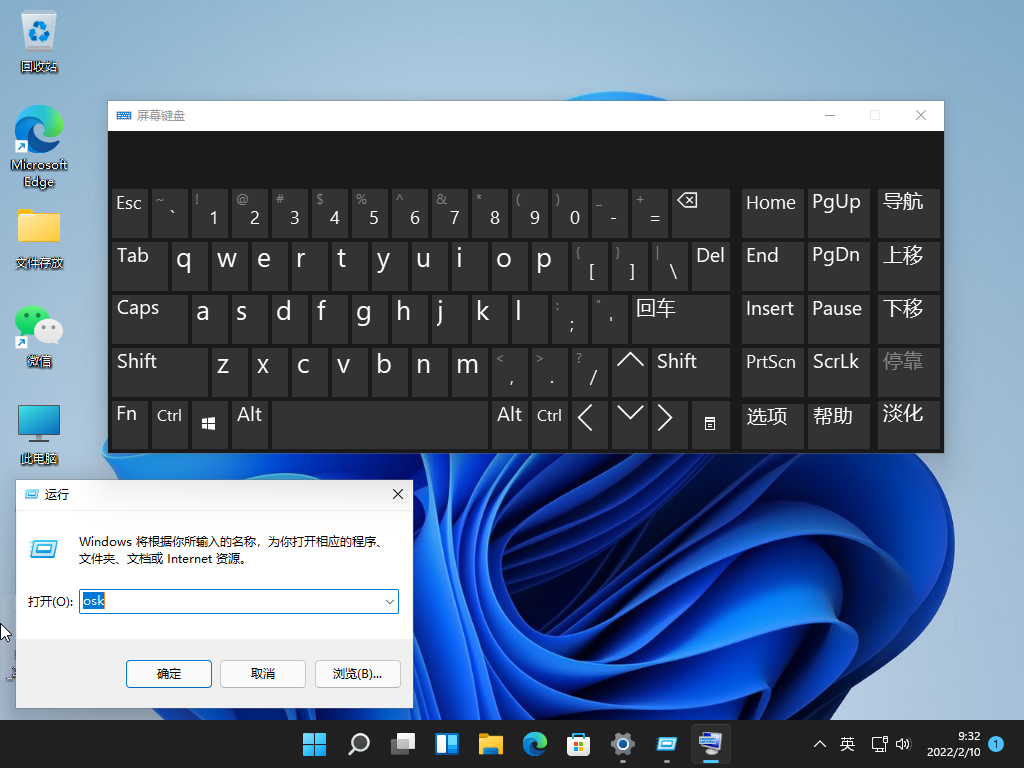
Task: Expand hidden icons in the system tray
Action: [x=819, y=744]
